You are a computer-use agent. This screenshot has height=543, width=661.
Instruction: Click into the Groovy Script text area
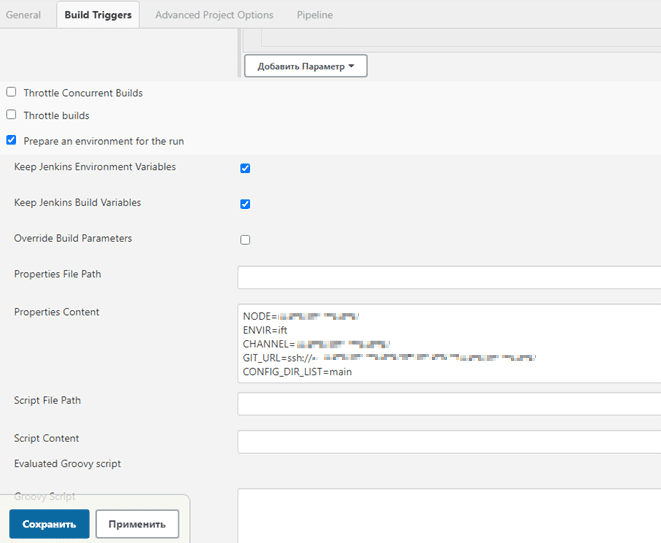coord(448,515)
